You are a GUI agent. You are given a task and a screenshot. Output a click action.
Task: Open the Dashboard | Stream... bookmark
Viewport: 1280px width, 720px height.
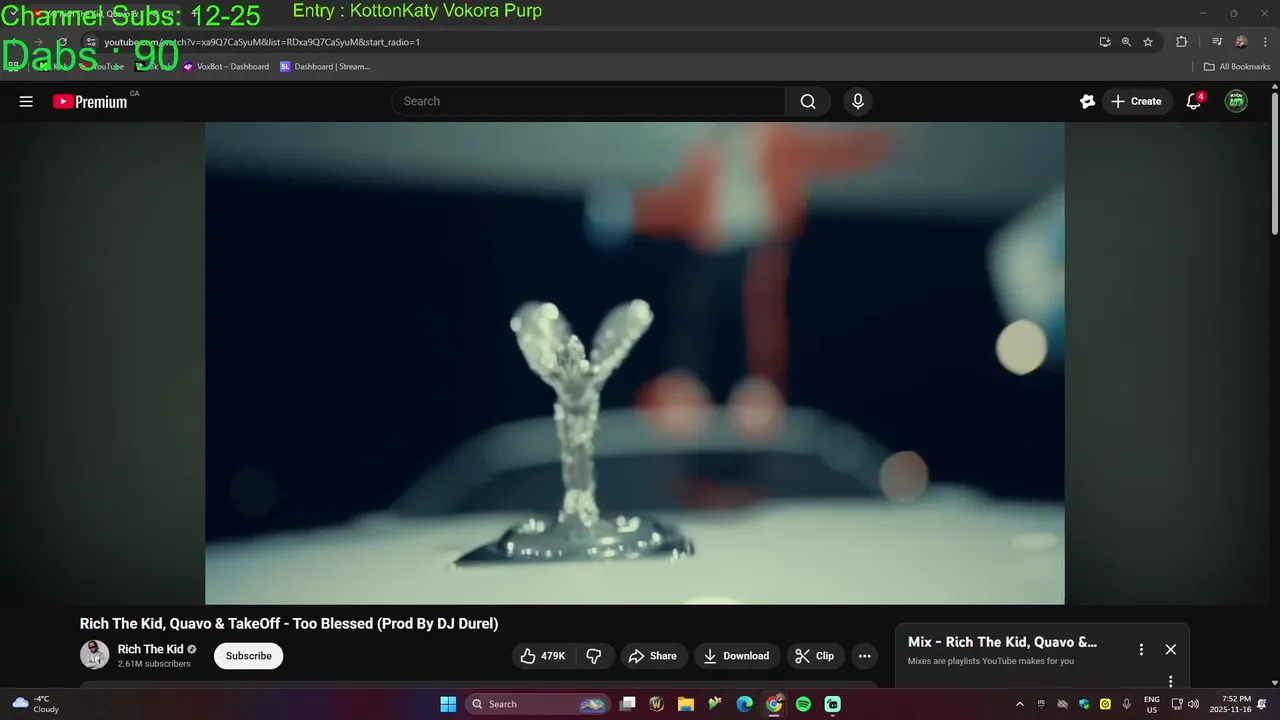tap(325, 67)
